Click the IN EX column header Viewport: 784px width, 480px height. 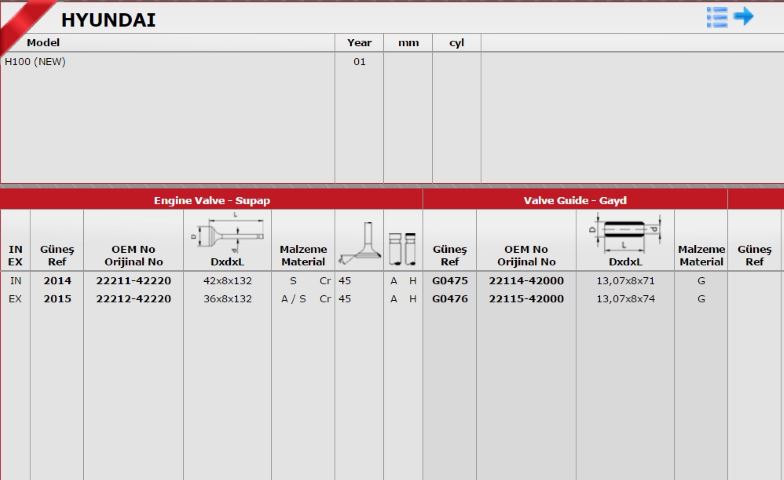(x=16, y=255)
